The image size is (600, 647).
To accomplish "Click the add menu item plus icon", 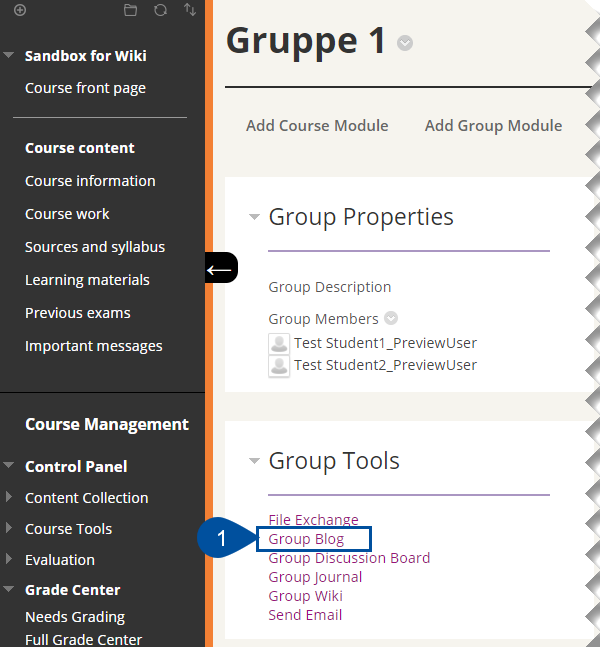I will coord(20,10).
